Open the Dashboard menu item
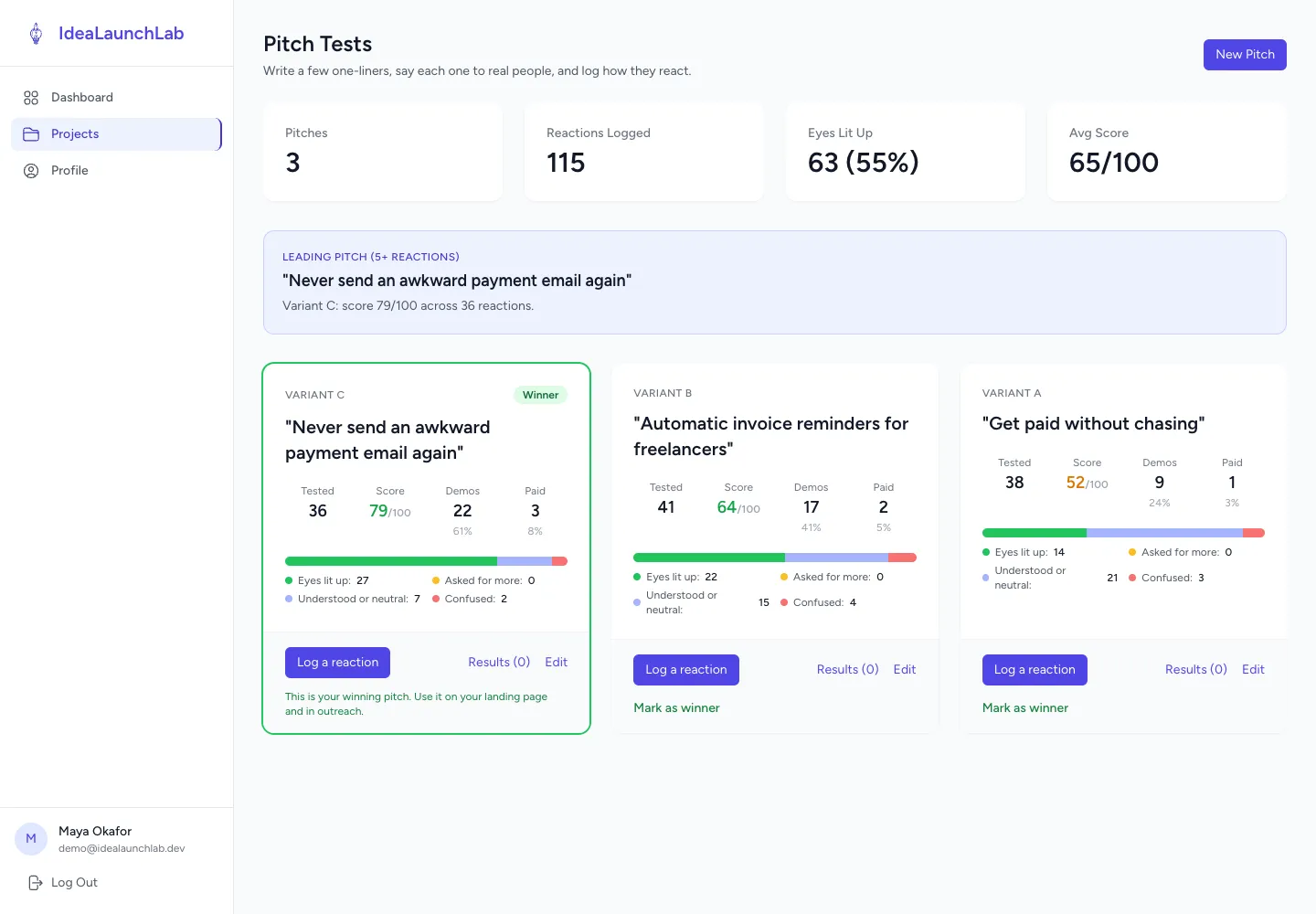Screen dimensions: 1316x914 (x=116, y=98)
